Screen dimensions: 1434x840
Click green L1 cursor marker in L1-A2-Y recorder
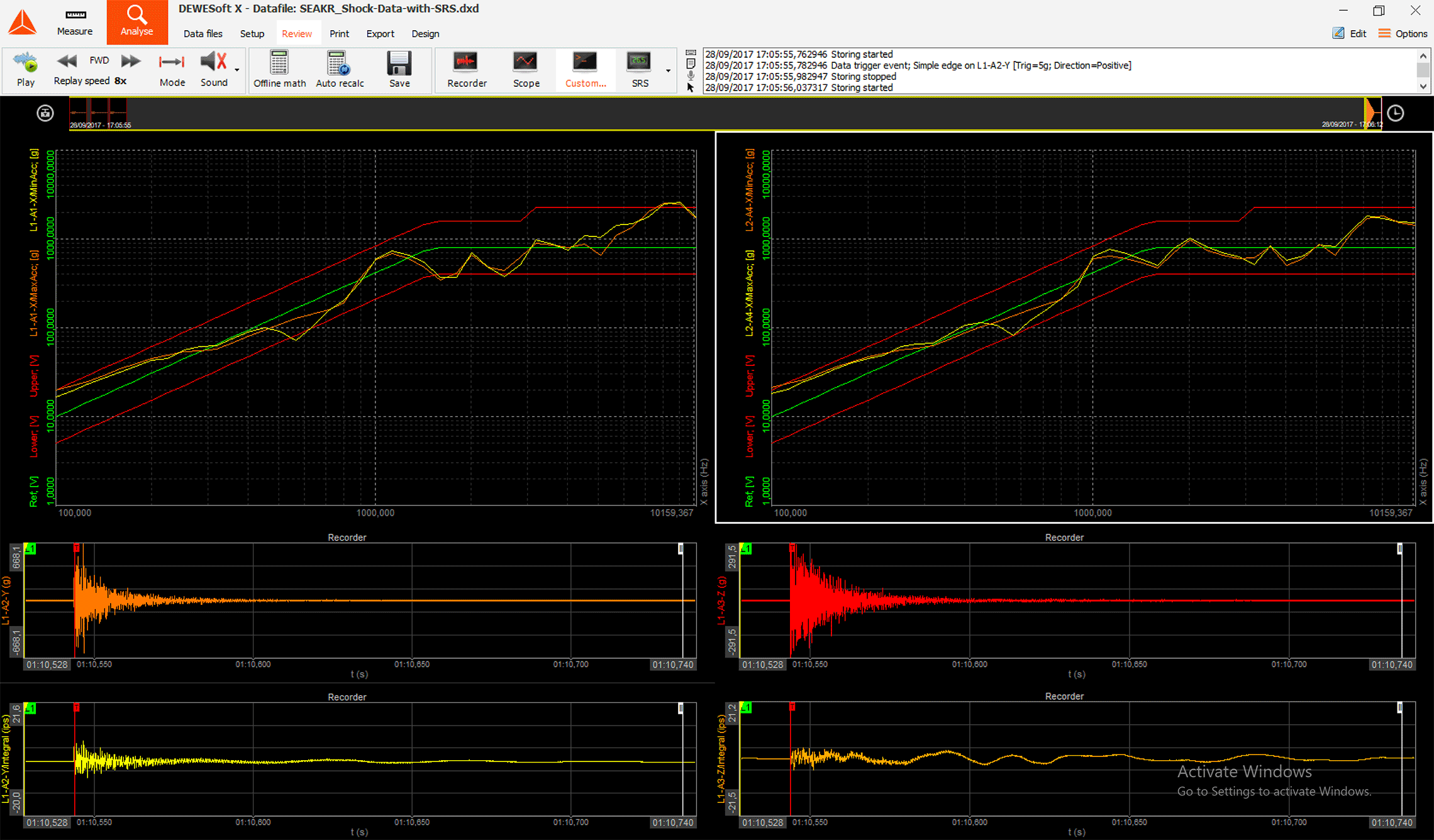tap(30, 549)
